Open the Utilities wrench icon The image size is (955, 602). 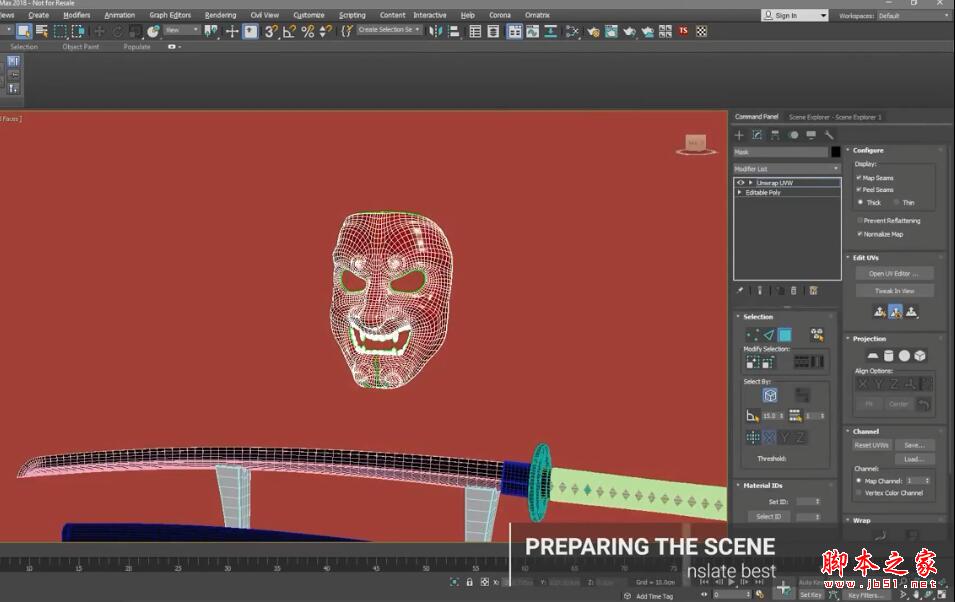829,135
